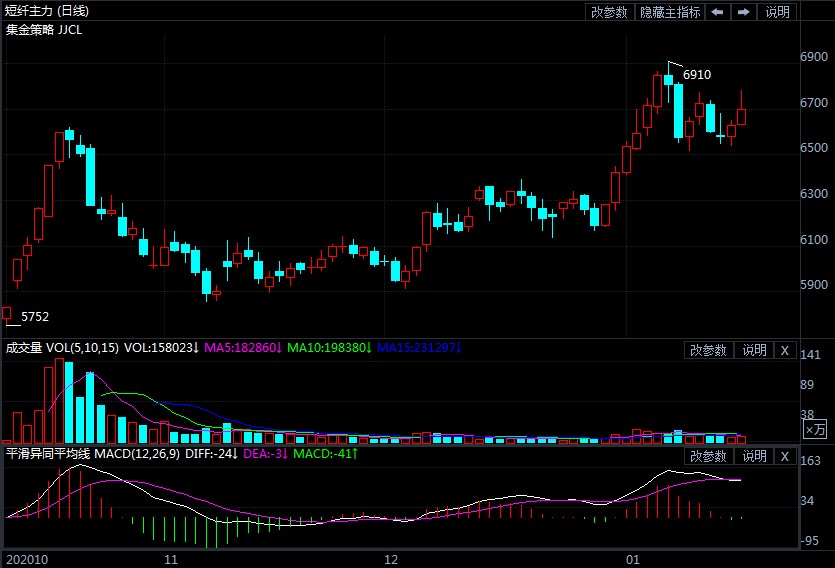Close the volume panel with X
835x568 pixels.
[785, 350]
